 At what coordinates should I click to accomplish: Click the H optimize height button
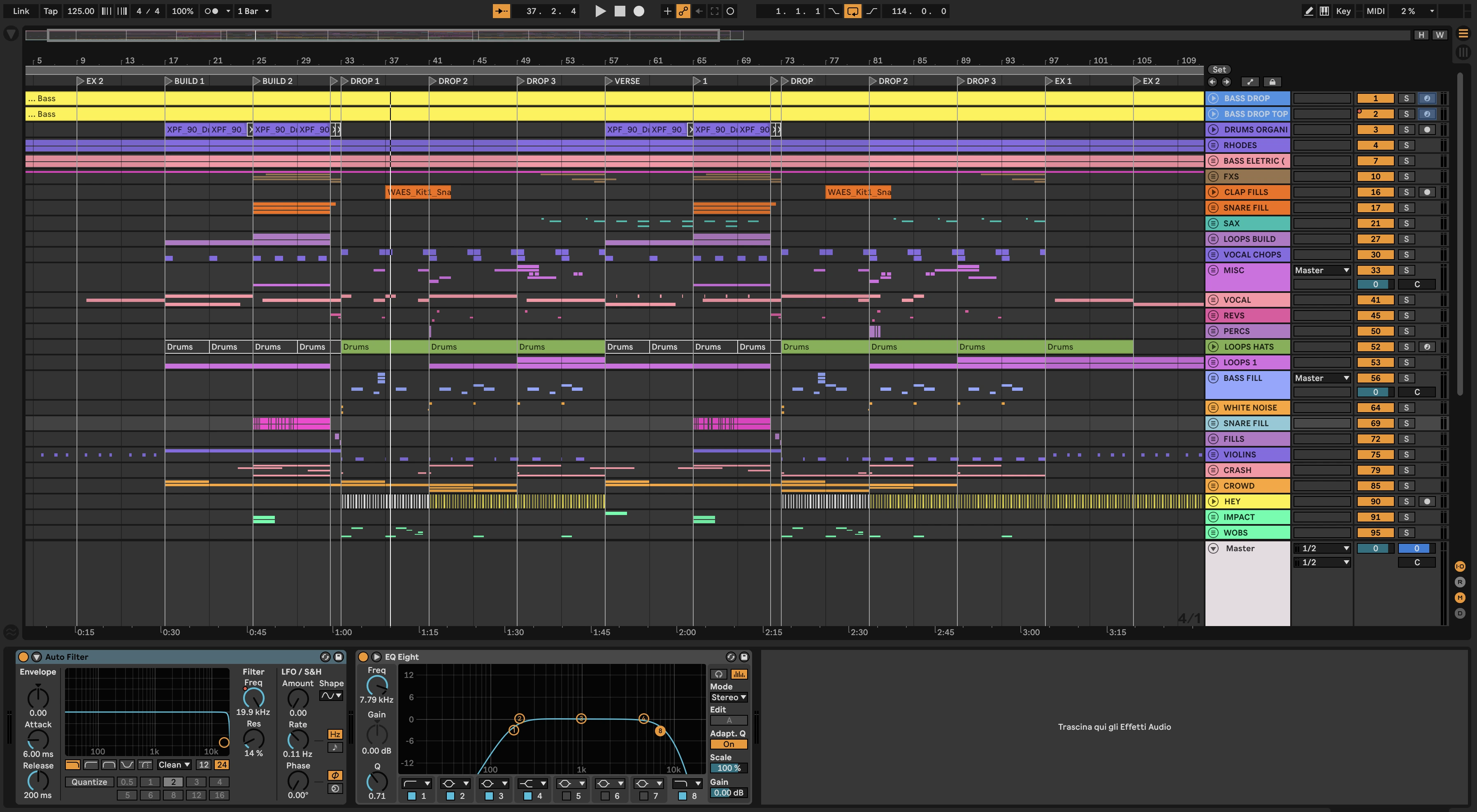1421,35
